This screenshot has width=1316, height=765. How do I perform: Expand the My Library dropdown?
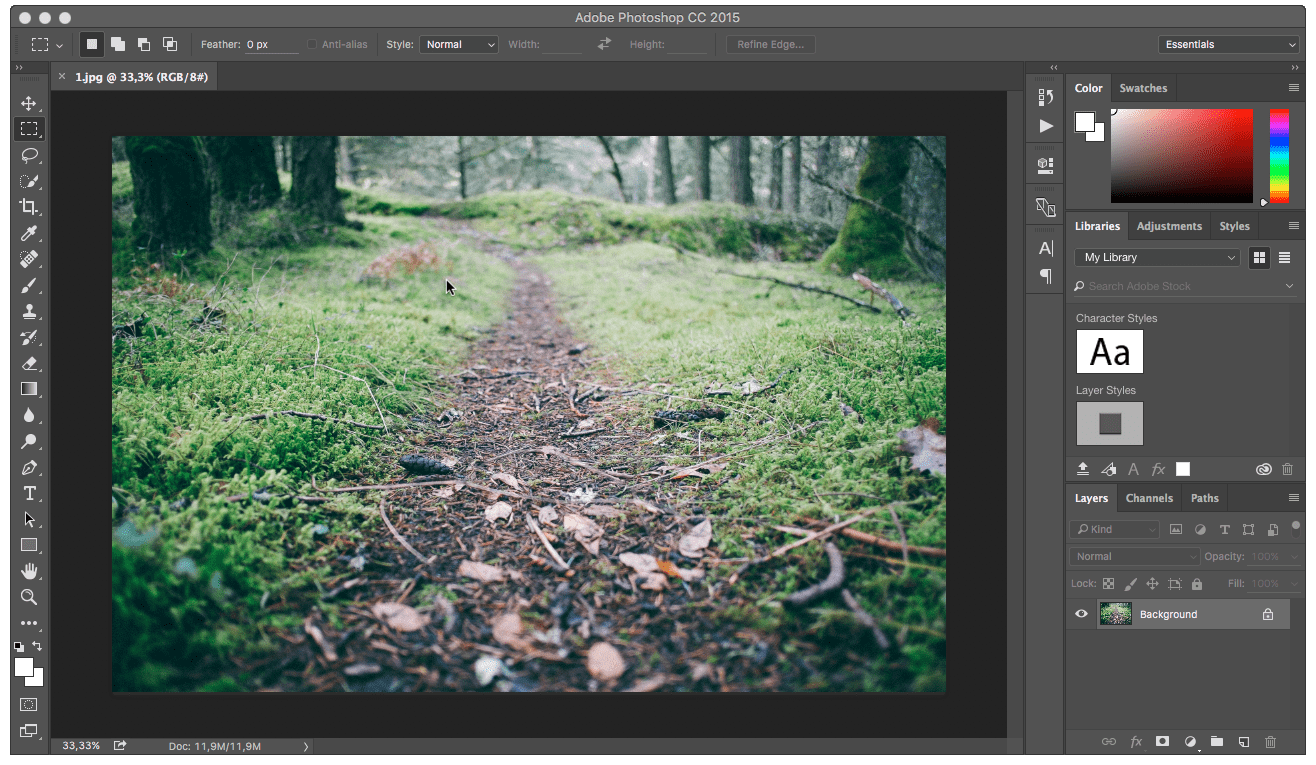tap(1157, 258)
